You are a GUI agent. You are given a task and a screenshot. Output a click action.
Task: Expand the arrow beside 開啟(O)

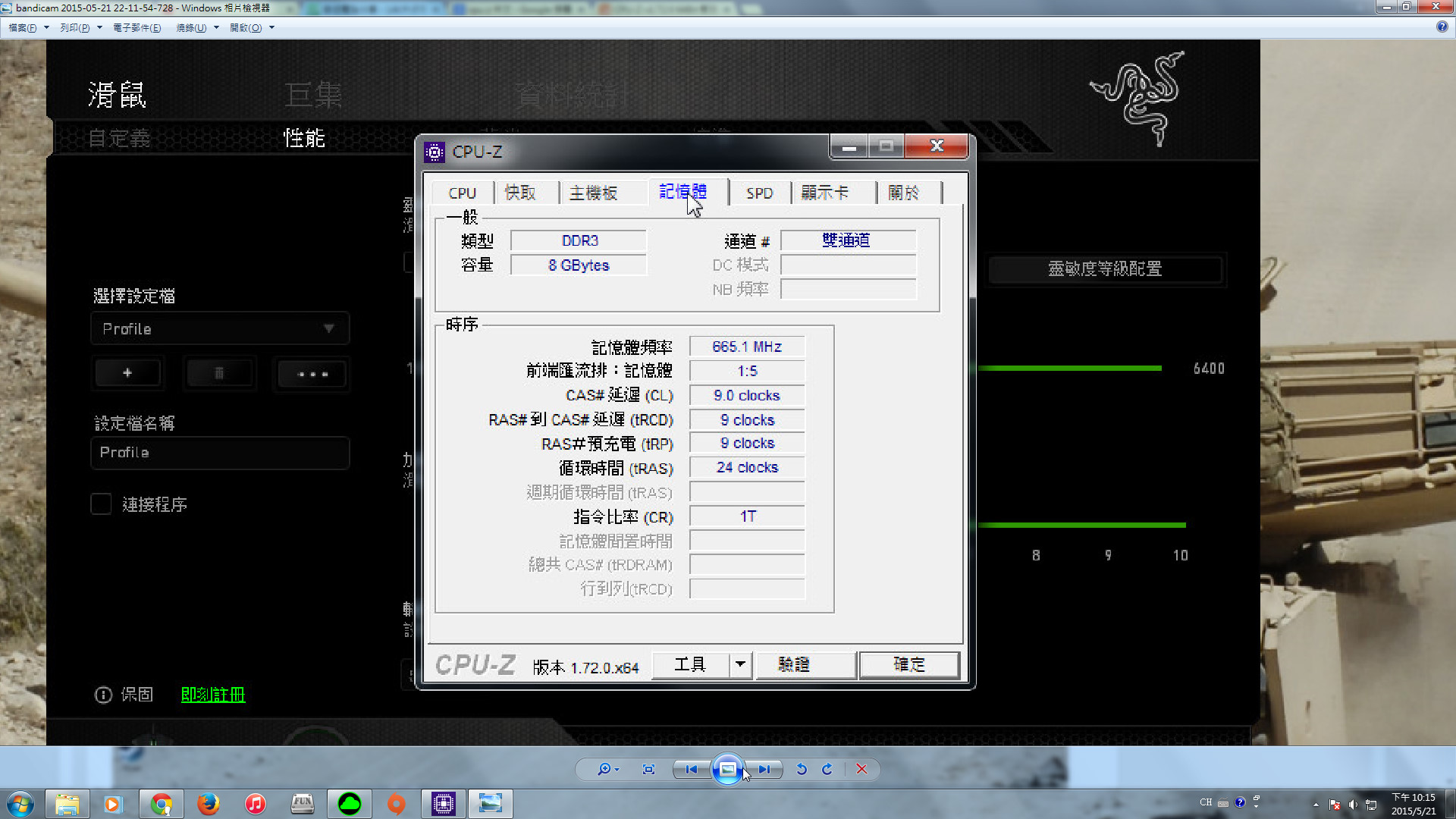click(271, 27)
